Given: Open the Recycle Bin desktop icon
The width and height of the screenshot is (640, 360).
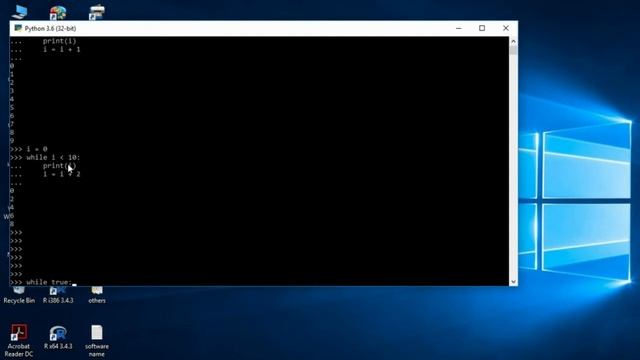Looking at the screenshot, I should (19, 296).
